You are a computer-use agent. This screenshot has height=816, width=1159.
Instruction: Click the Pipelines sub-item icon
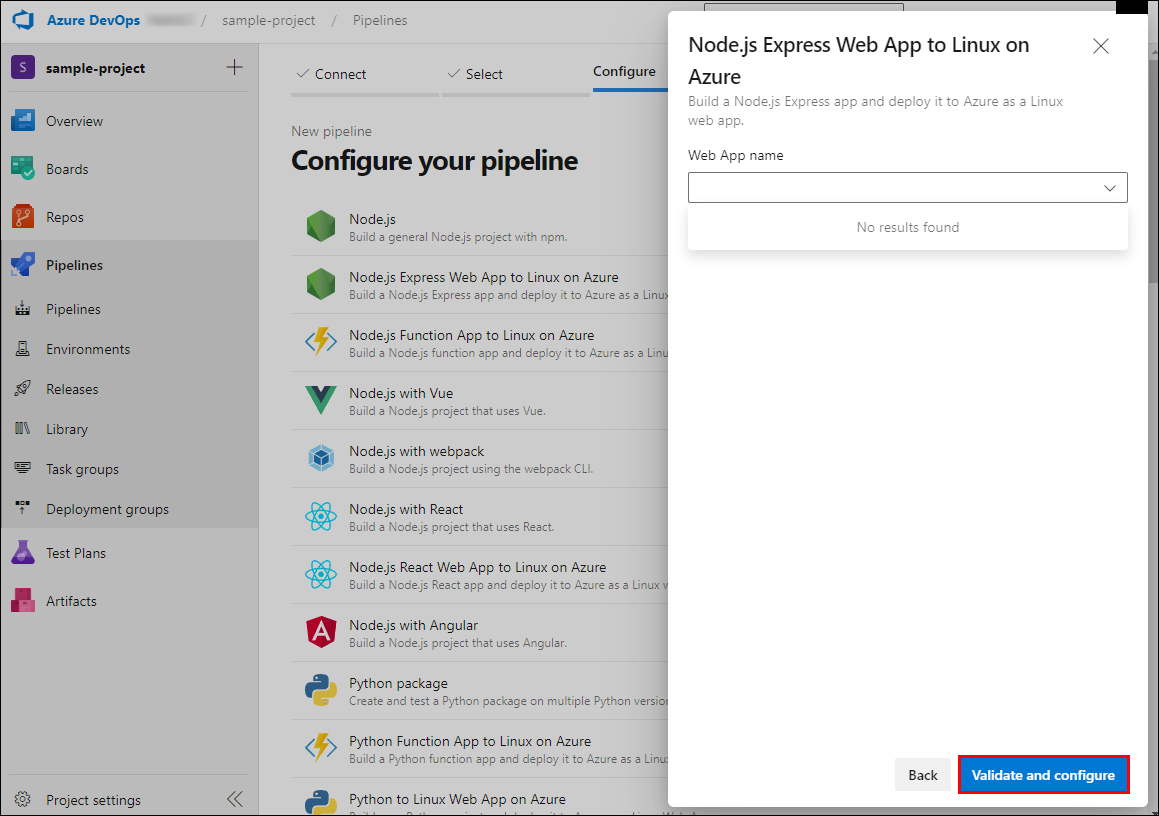coord(23,309)
